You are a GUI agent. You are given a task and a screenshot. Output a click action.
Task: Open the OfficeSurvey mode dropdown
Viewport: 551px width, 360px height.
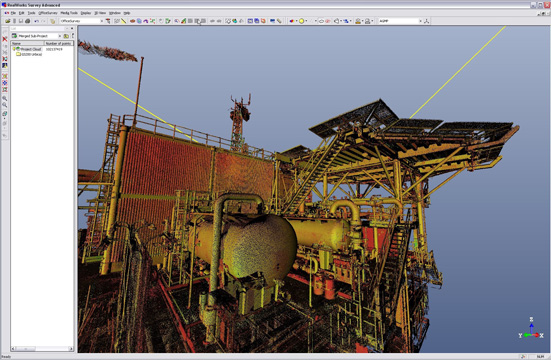102,21
